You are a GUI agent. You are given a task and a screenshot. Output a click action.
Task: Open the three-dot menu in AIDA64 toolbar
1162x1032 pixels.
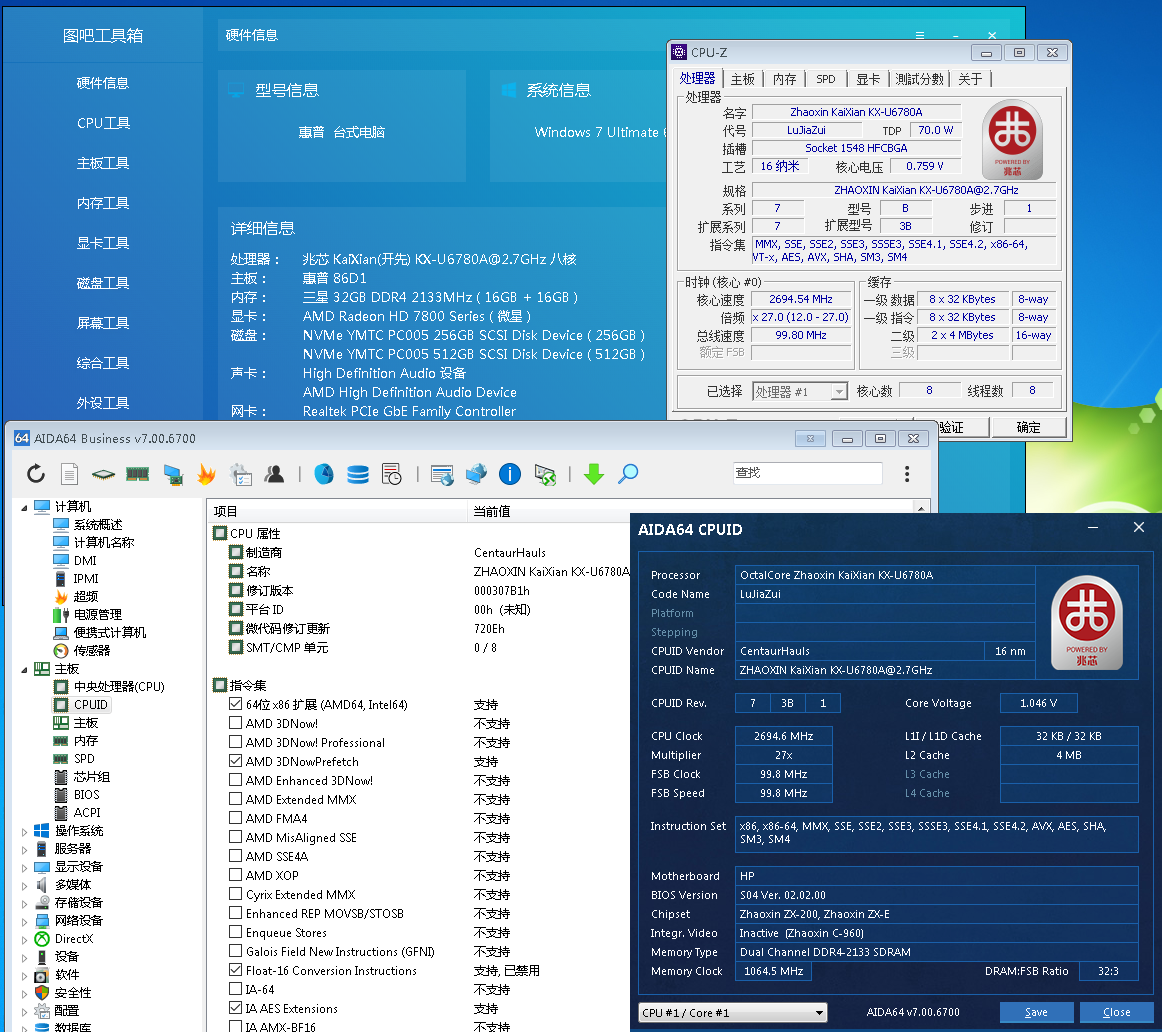coord(907,474)
